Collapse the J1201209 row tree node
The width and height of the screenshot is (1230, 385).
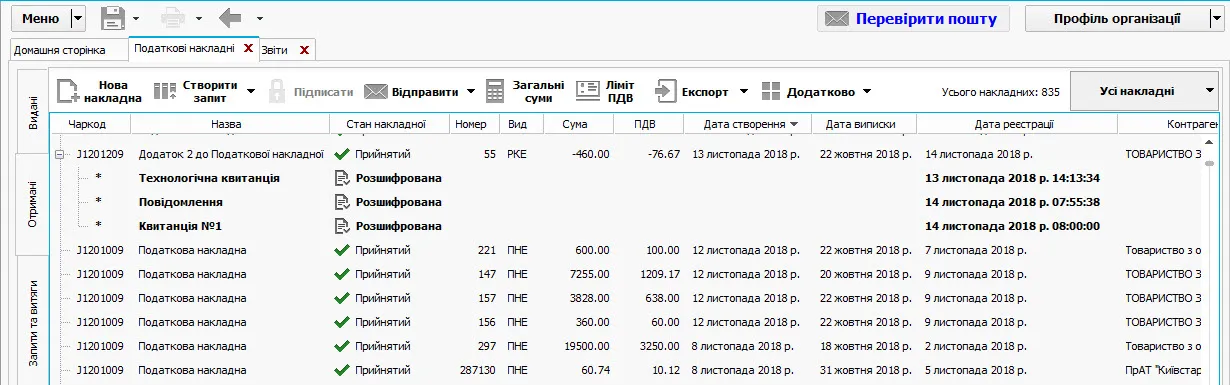tap(59, 154)
